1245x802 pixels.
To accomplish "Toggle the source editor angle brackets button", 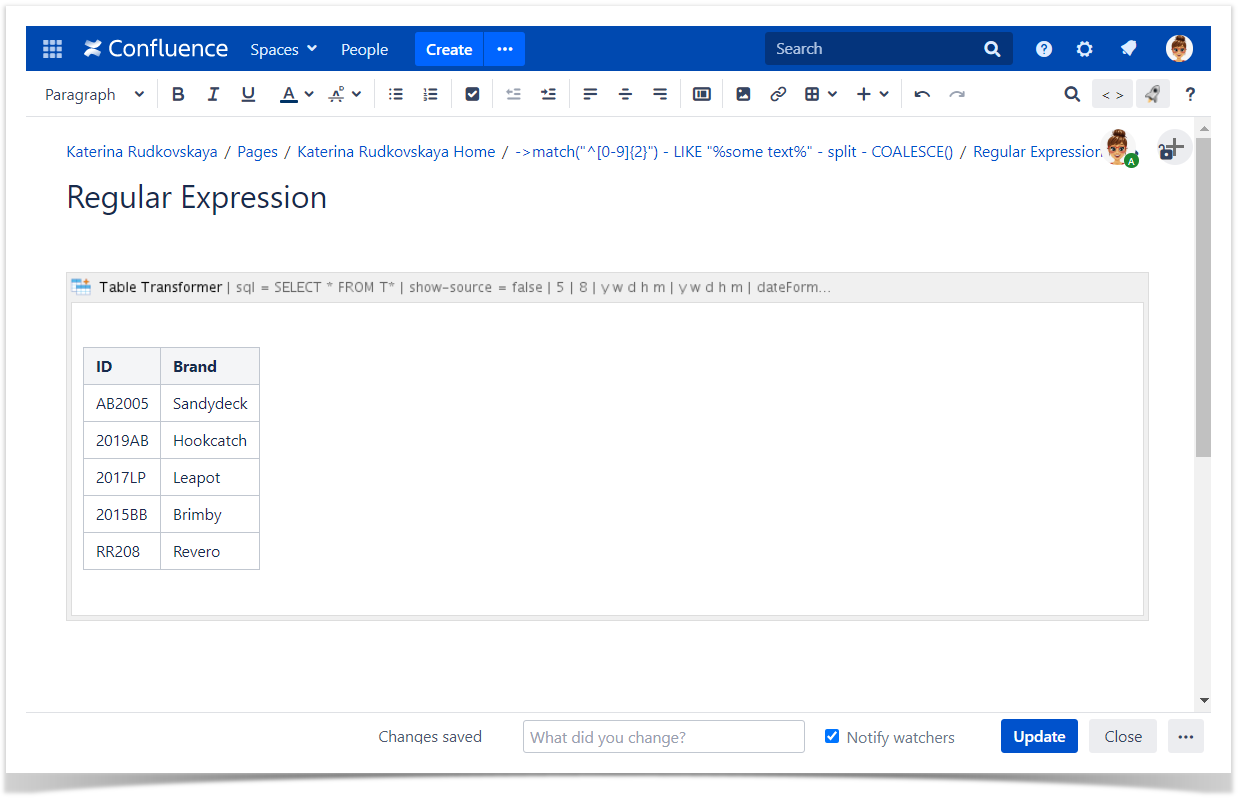I will pos(1112,94).
